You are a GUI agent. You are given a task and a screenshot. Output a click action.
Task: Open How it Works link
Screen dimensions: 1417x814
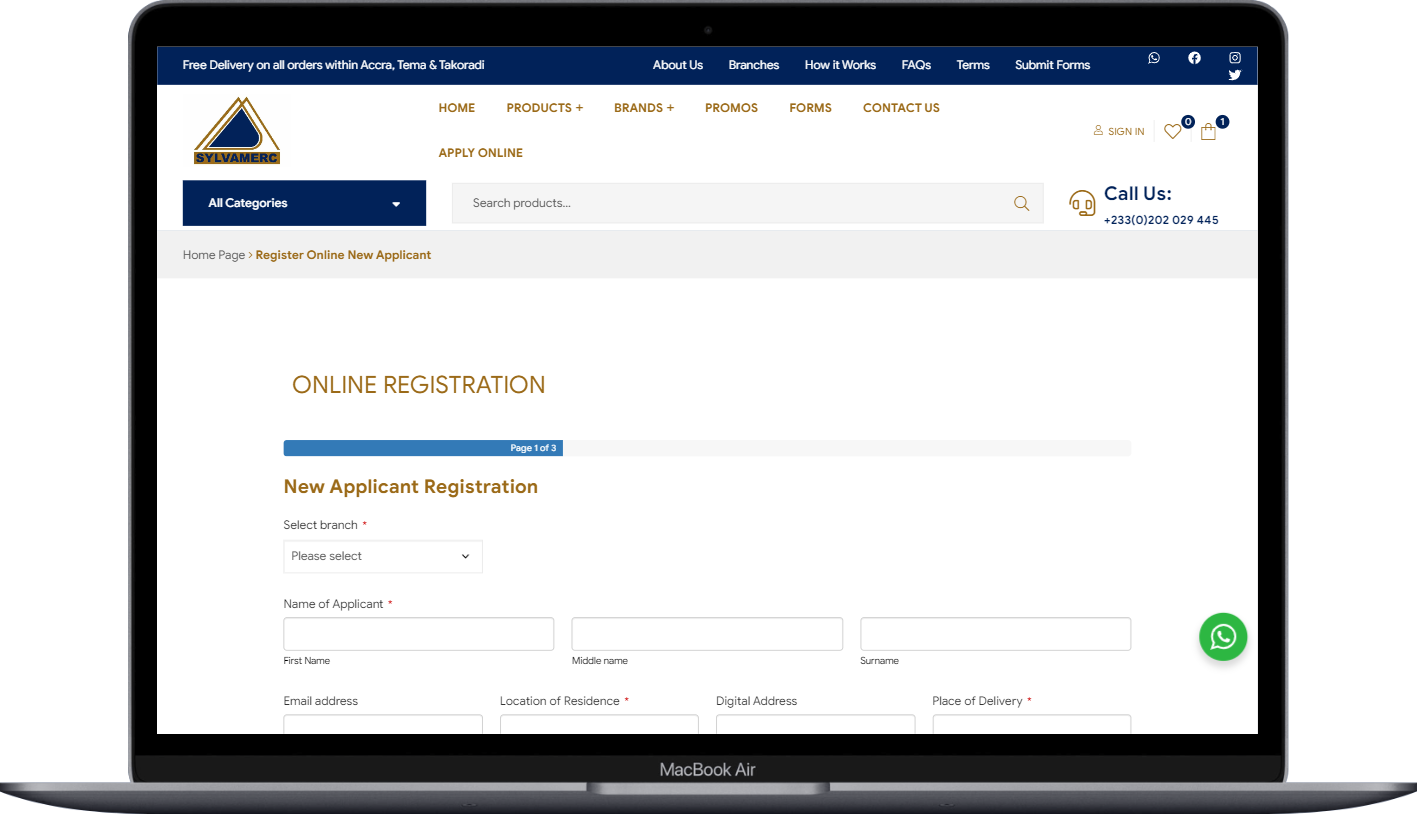pos(840,65)
